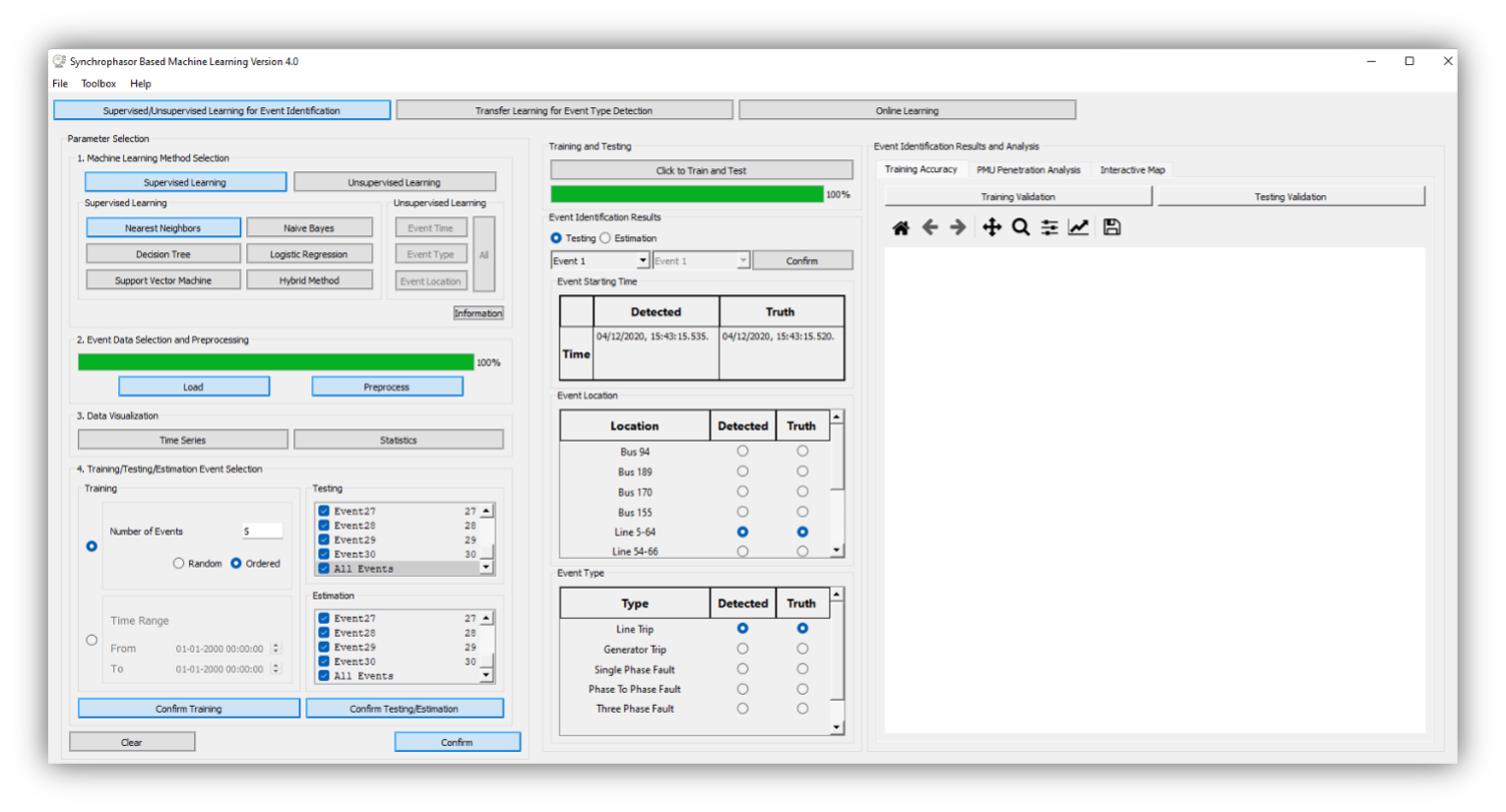Open the edit axis curve icon
Screen dimensions: 1506x812
[x=1079, y=228]
